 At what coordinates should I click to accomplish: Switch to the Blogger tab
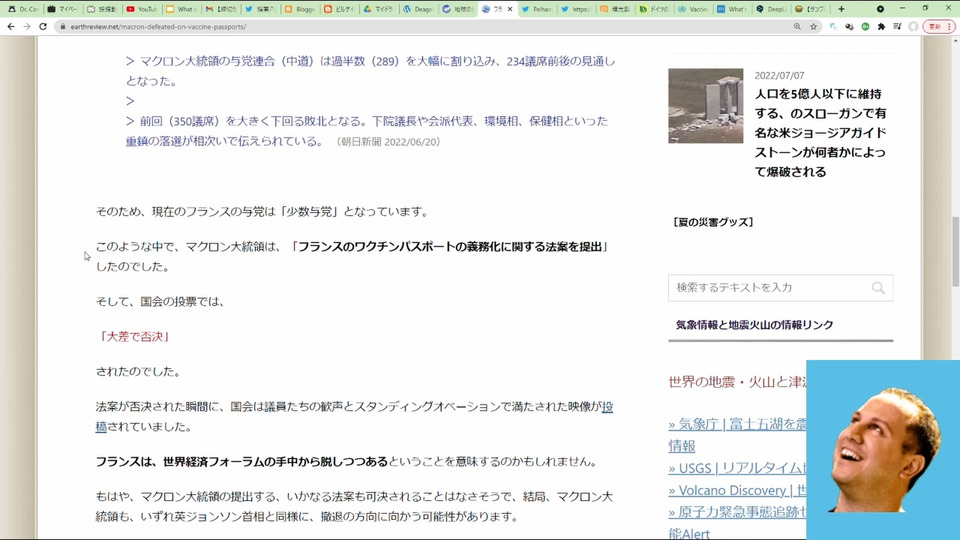(300, 9)
